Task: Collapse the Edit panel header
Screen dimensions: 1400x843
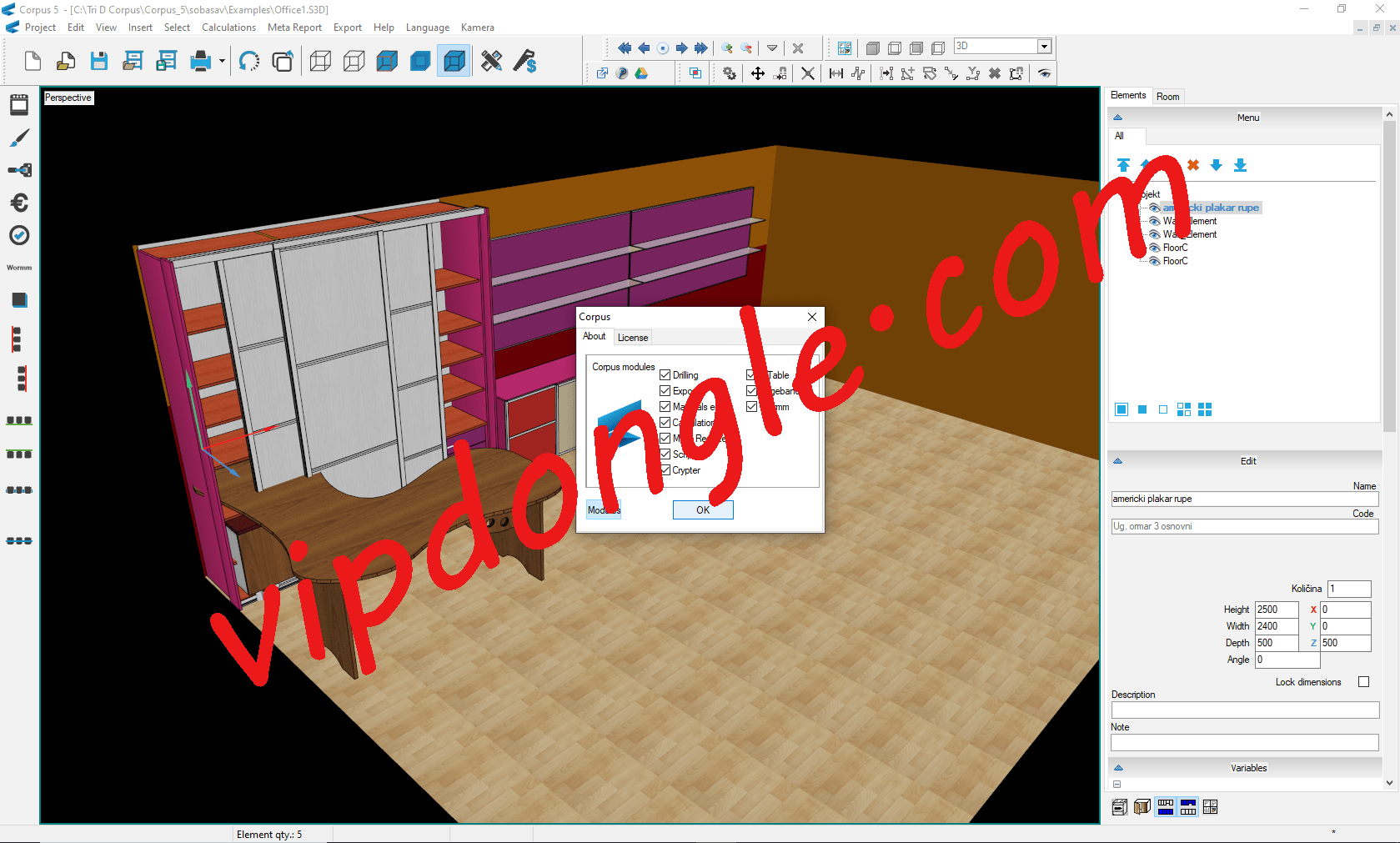Action: coord(1118,460)
